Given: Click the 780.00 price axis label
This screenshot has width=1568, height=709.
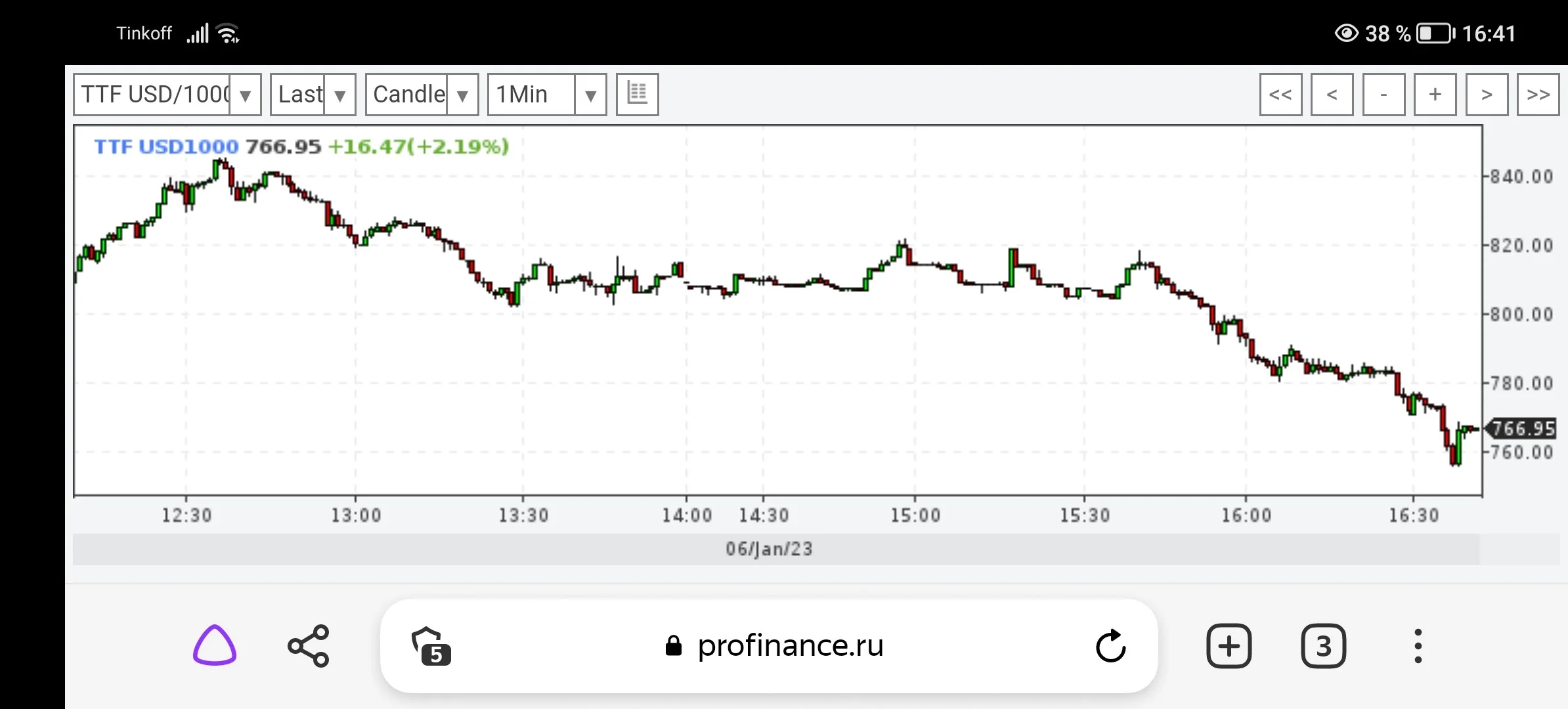Looking at the screenshot, I should click(1521, 383).
